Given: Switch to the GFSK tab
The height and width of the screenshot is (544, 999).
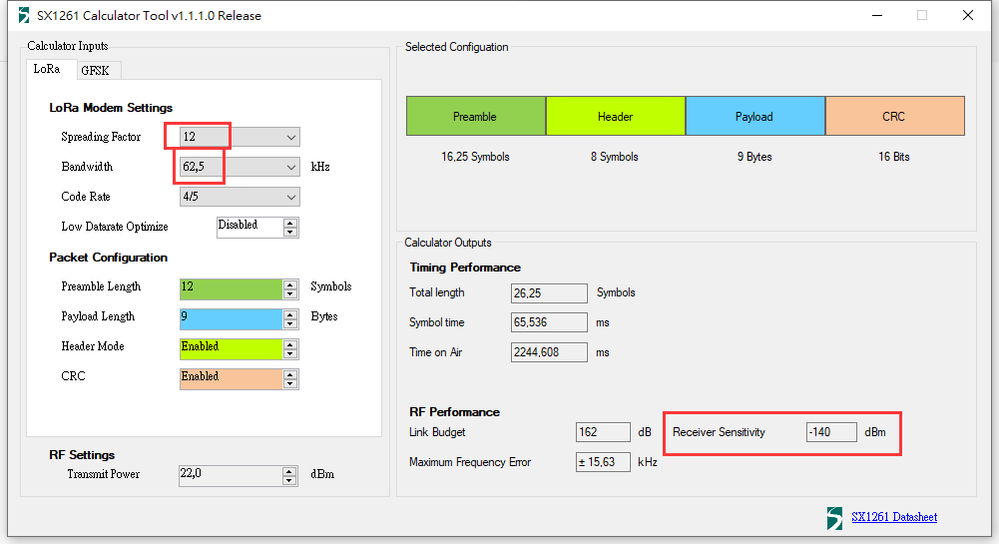Looking at the screenshot, I should 95,71.
